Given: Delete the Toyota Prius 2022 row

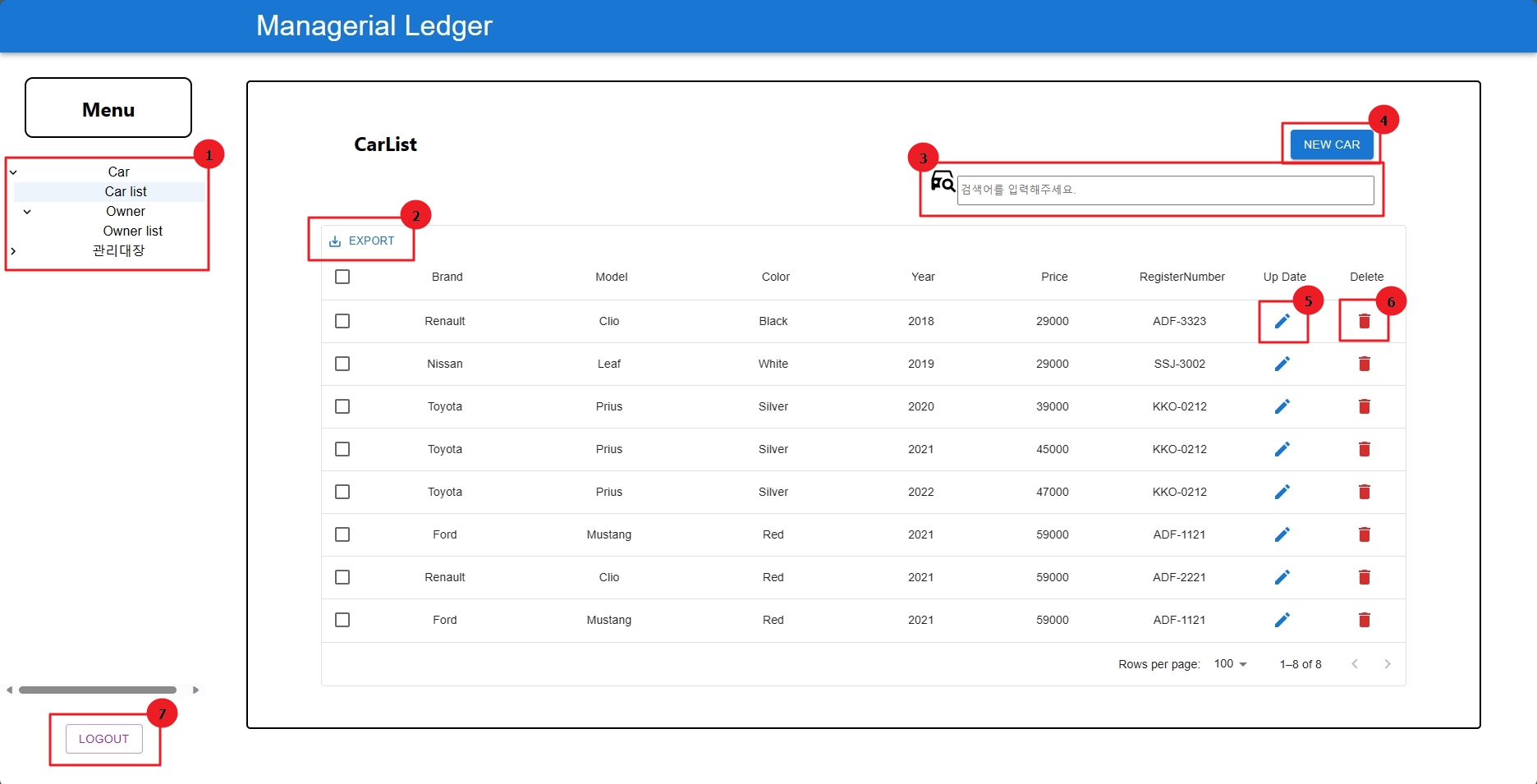Looking at the screenshot, I should pos(1364,492).
